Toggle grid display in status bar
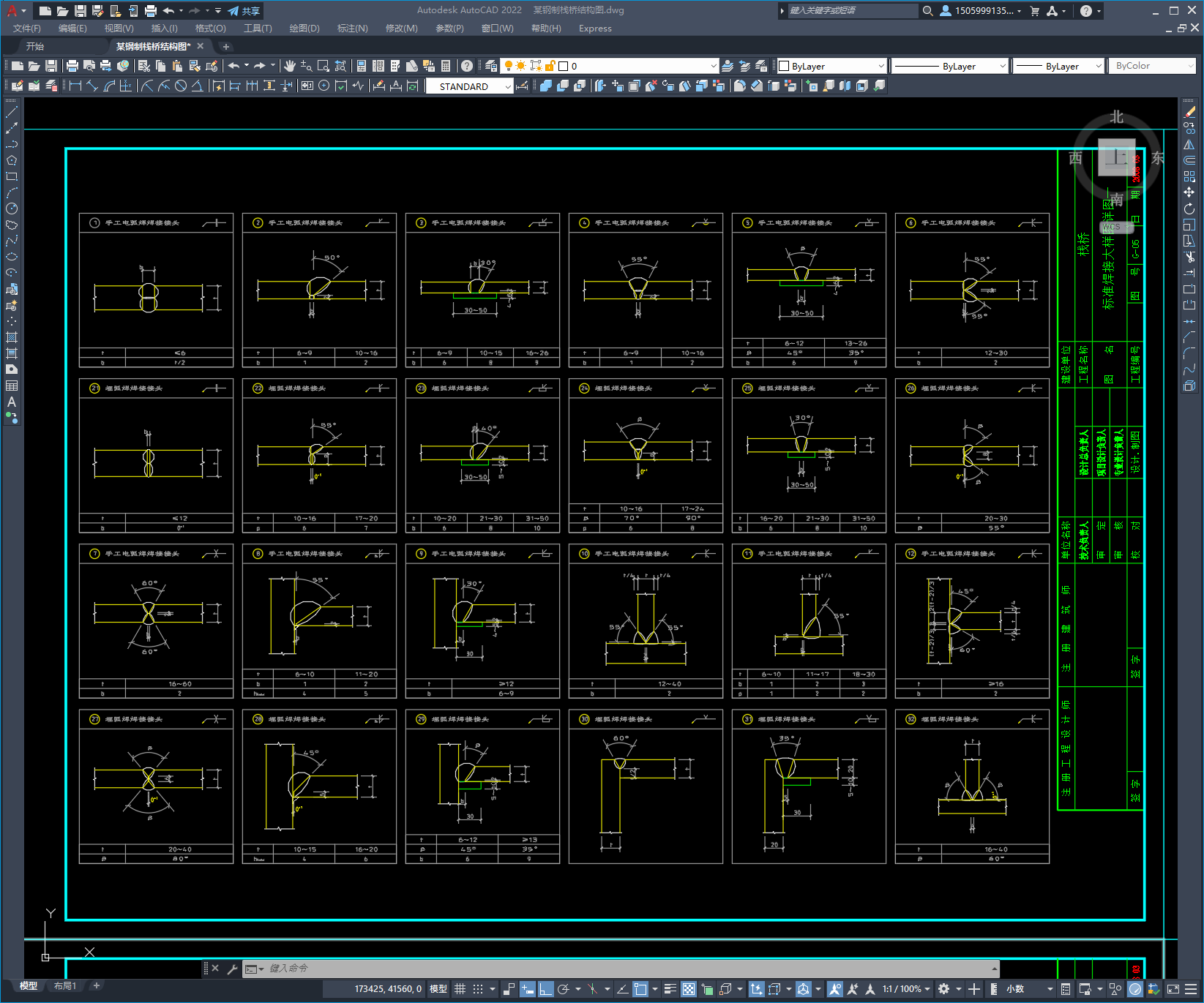 tap(460, 989)
